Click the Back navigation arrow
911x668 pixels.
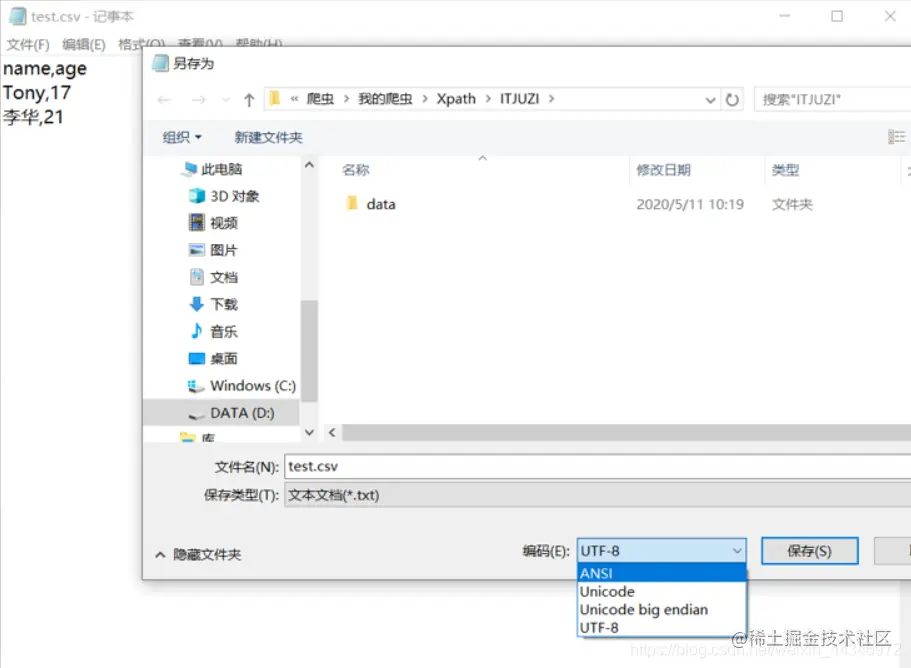[x=165, y=99]
